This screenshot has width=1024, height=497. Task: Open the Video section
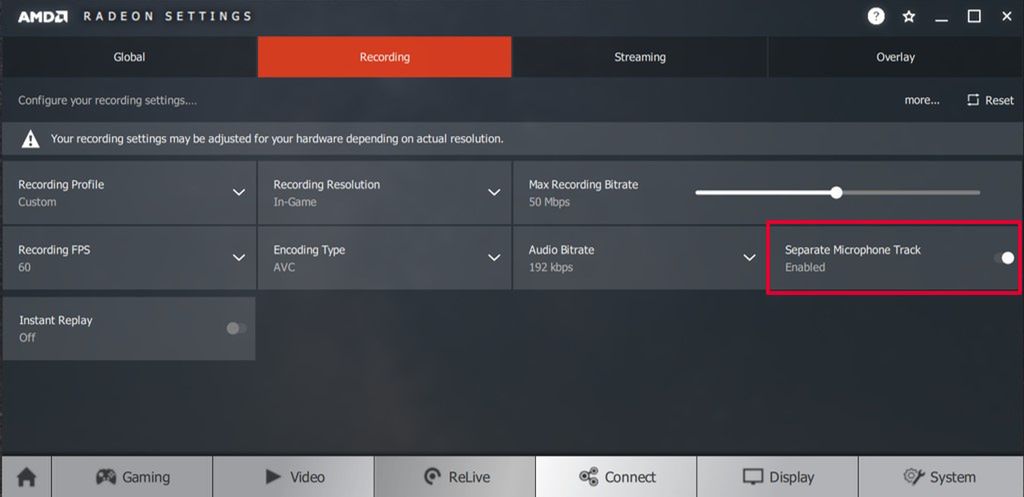tap(293, 477)
